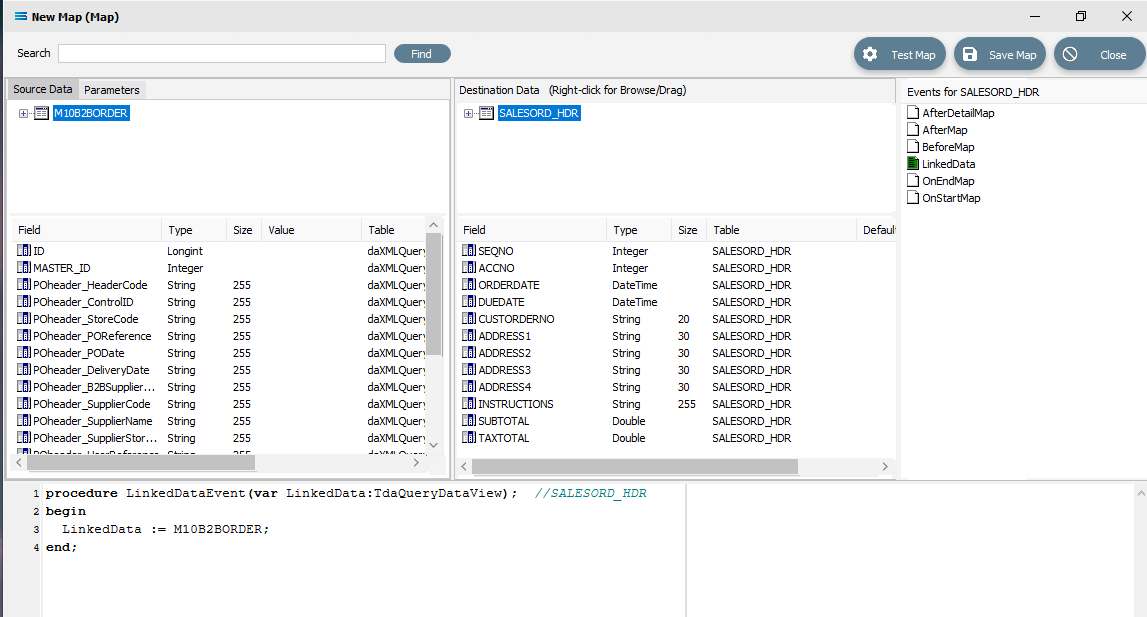Click the floppy disk icon on Save Map

[970, 54]
